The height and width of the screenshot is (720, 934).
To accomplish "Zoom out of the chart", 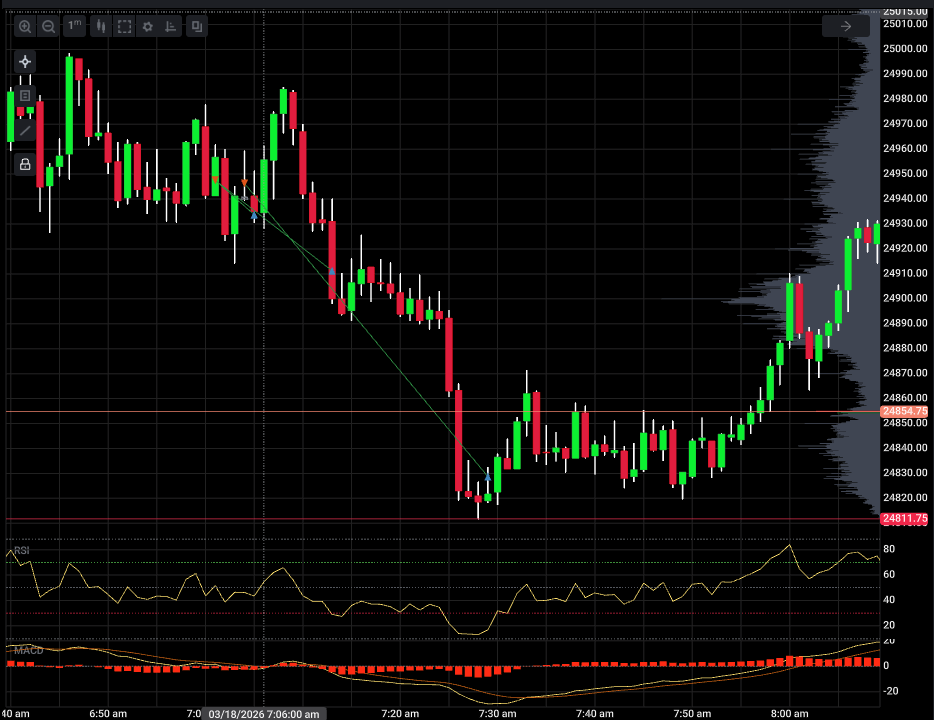I will tap(49, 26).
